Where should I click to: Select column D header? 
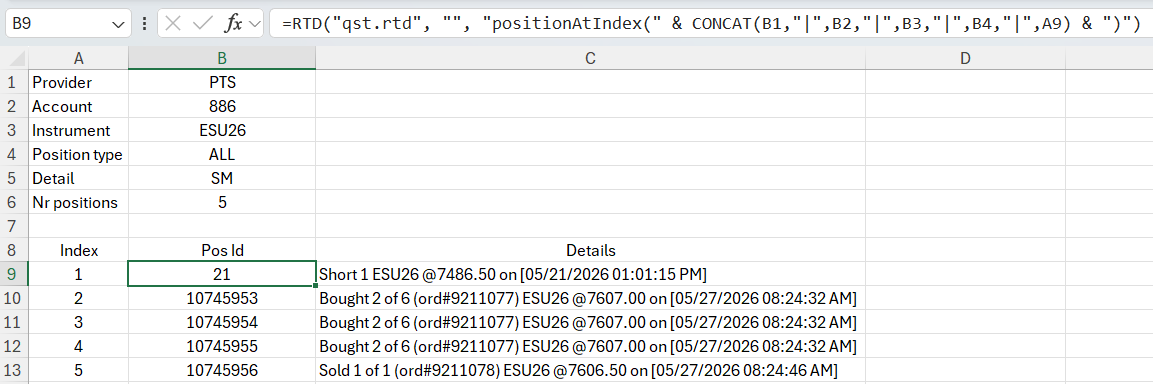coord(965,58)
